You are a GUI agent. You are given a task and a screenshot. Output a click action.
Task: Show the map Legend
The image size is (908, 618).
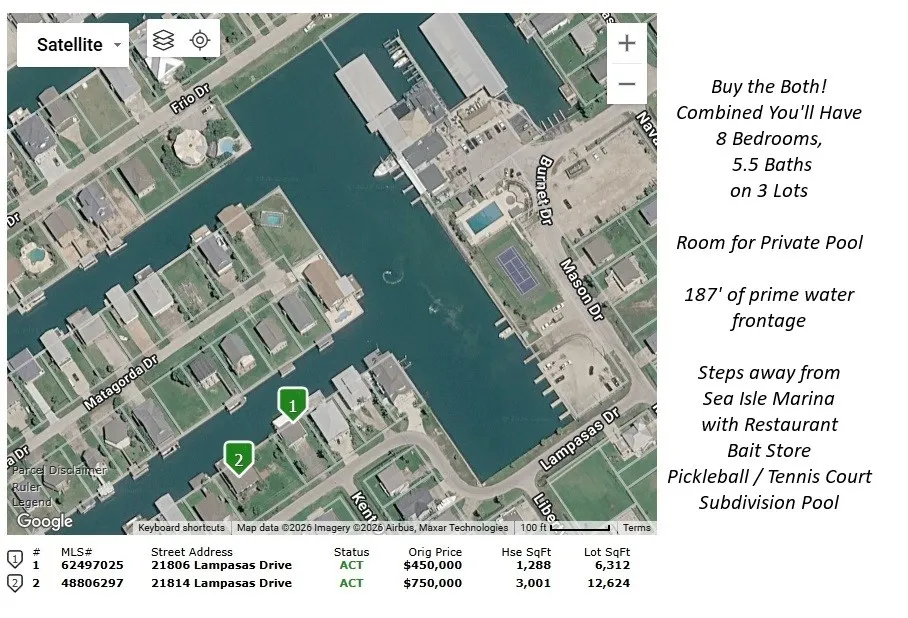32,502
